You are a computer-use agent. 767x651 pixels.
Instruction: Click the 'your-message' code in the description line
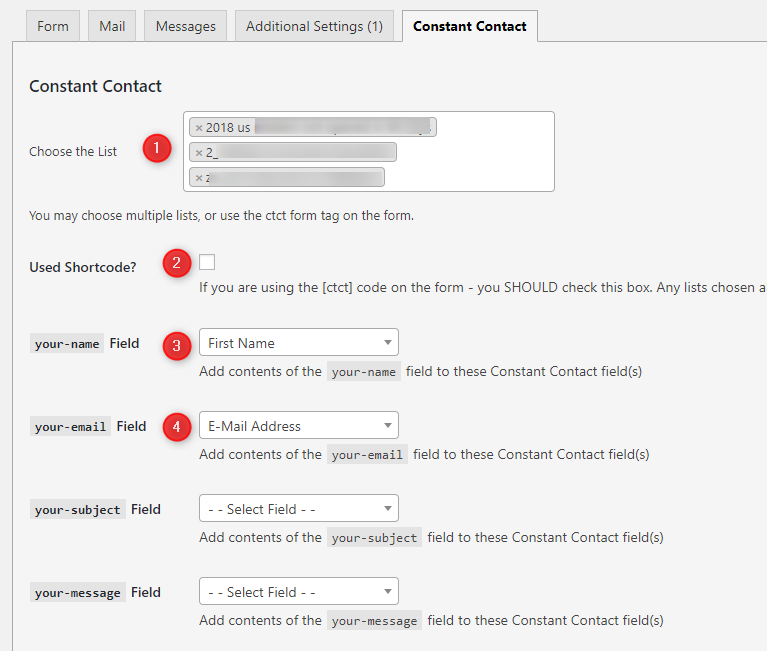point(375,621)
